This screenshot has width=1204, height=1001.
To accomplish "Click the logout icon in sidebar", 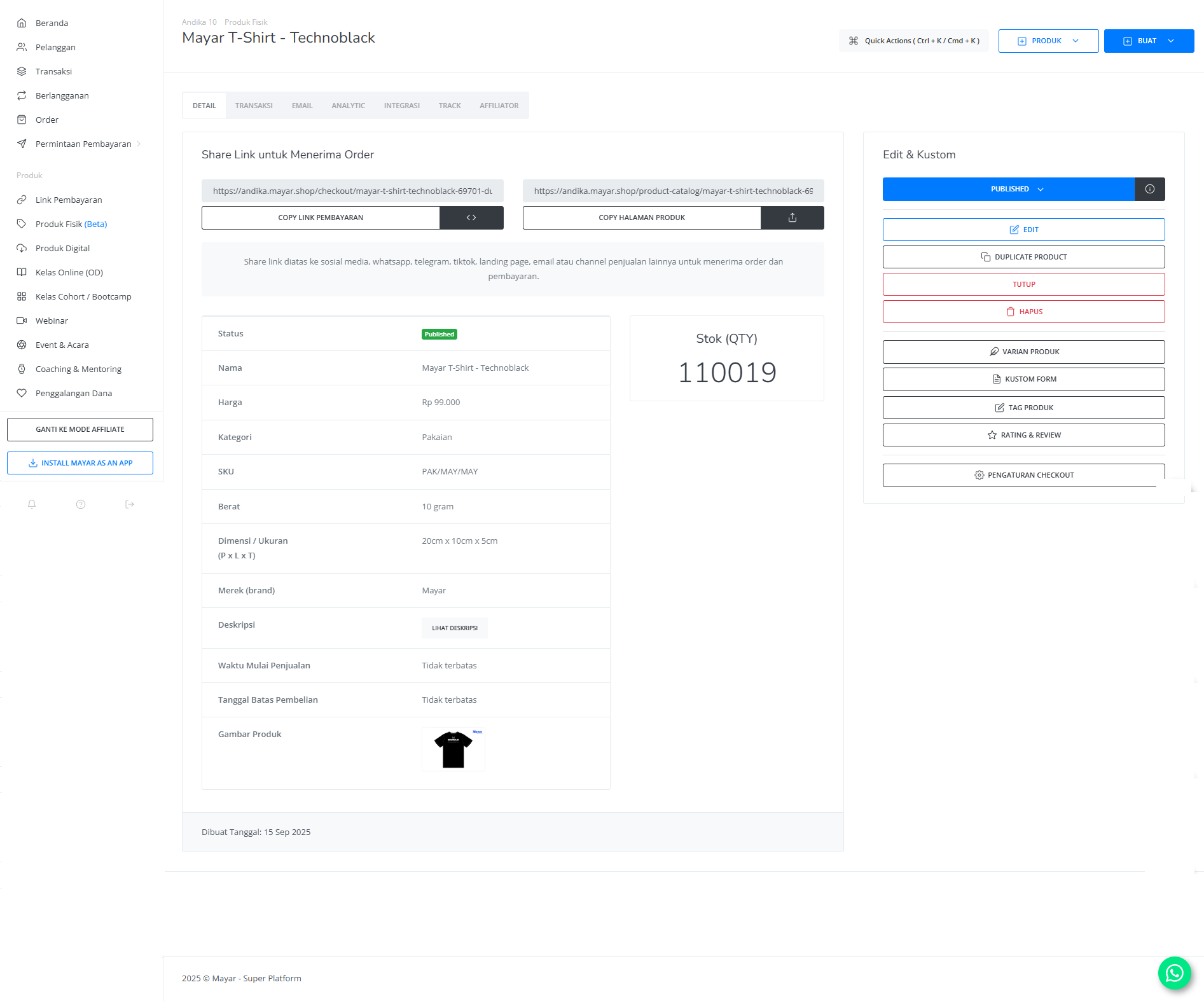I will click(x=130, y=504).
